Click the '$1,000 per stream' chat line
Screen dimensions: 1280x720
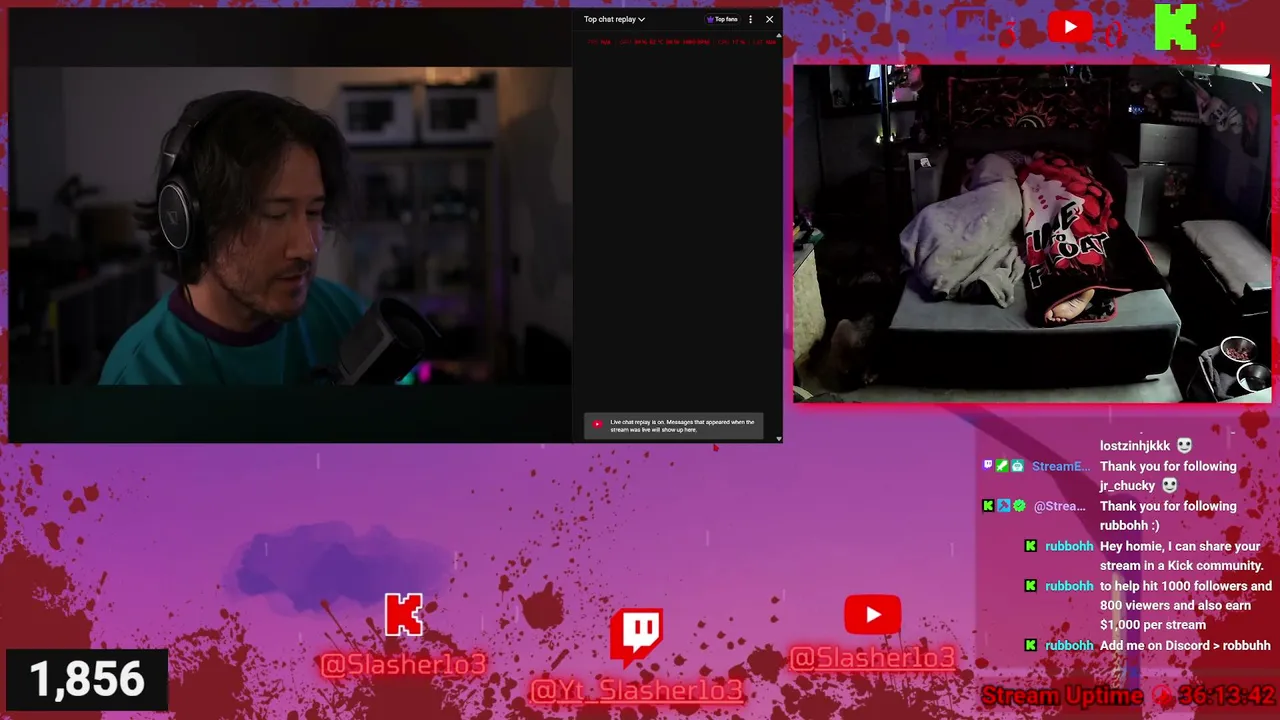coord(1153,625)
